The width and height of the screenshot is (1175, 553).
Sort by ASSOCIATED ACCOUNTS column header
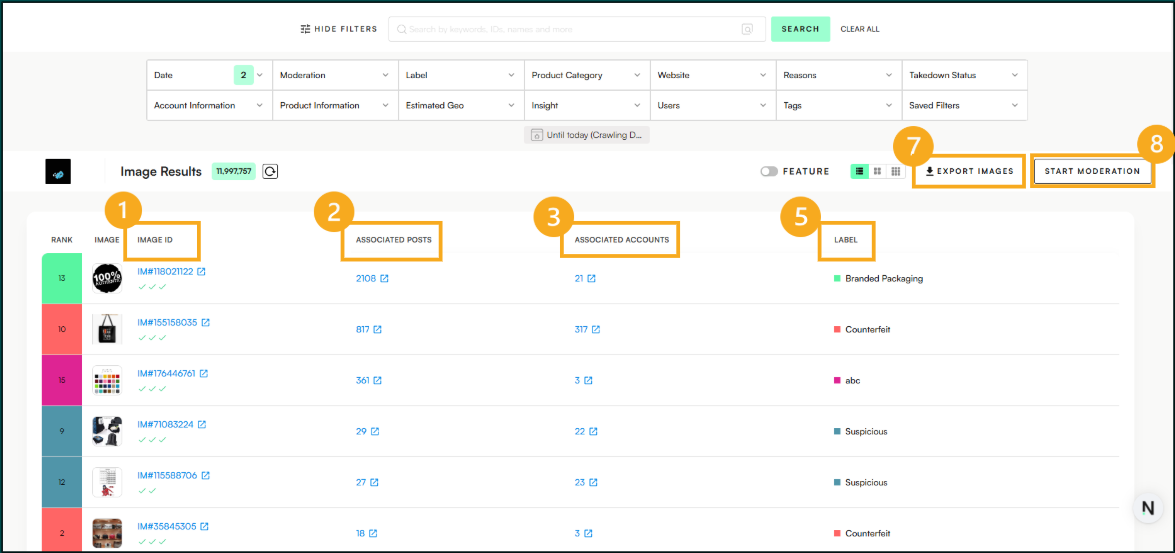pos(621,240)
